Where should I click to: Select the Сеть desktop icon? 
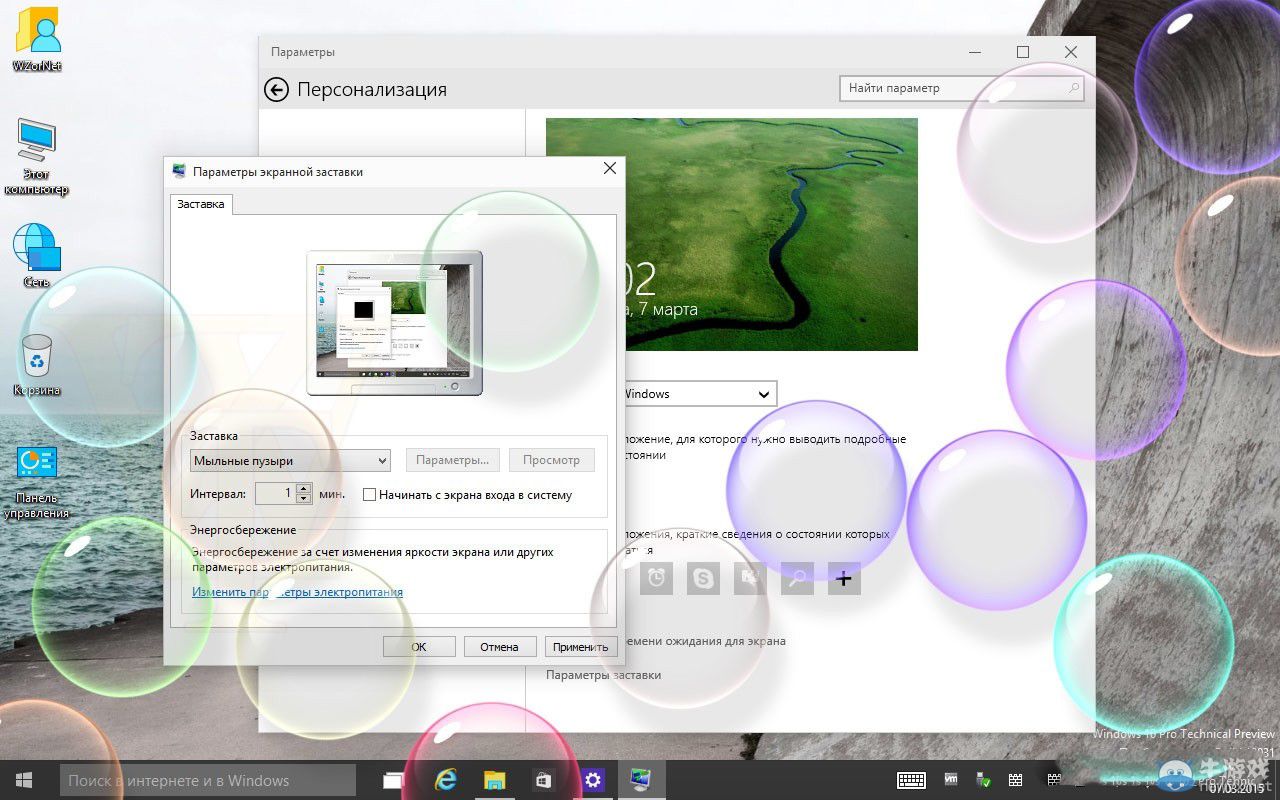pyautogui.click(x=37, y=256)
